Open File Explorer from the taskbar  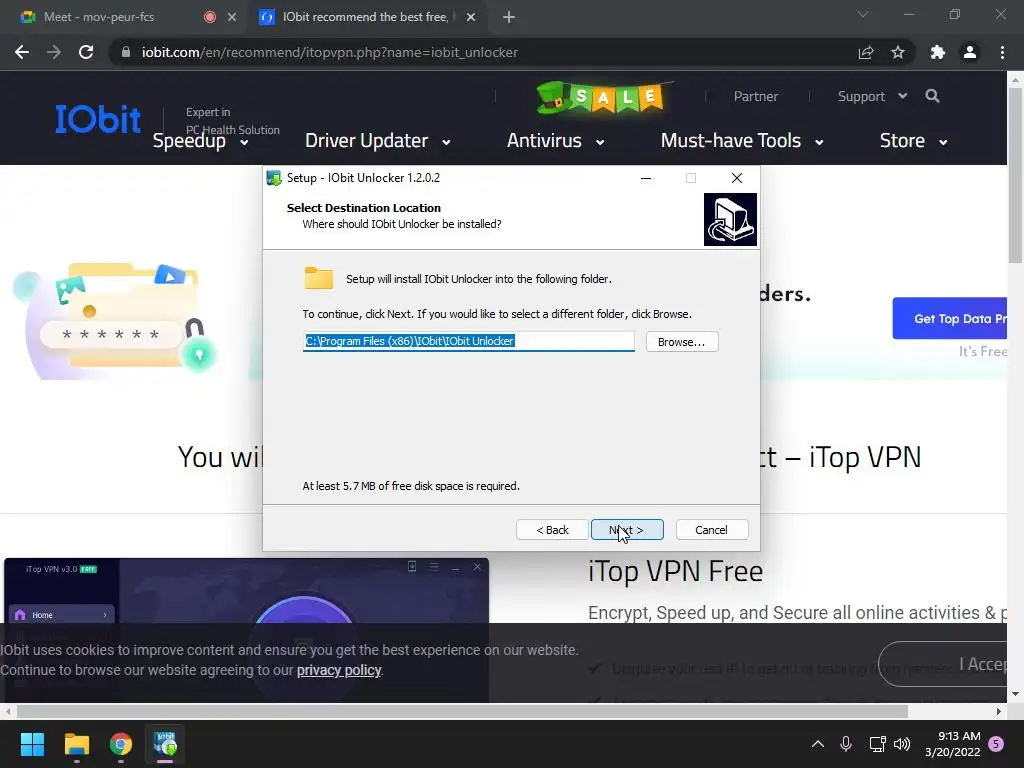(x=76, y=744)
